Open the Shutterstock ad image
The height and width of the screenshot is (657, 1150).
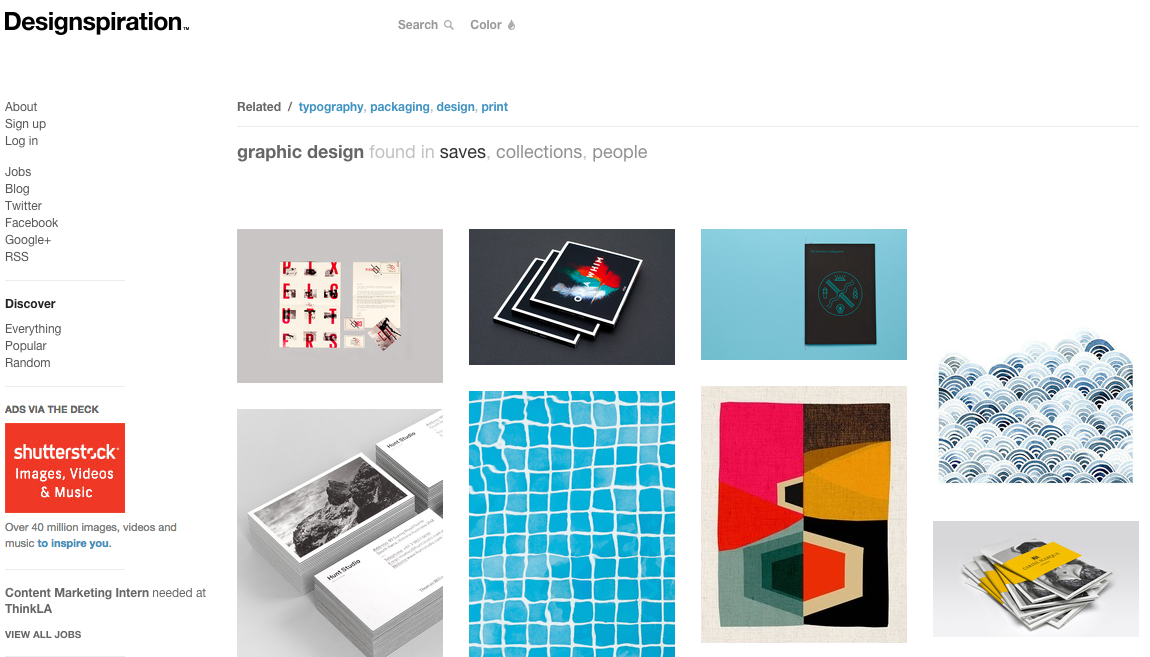pos(65,468)
